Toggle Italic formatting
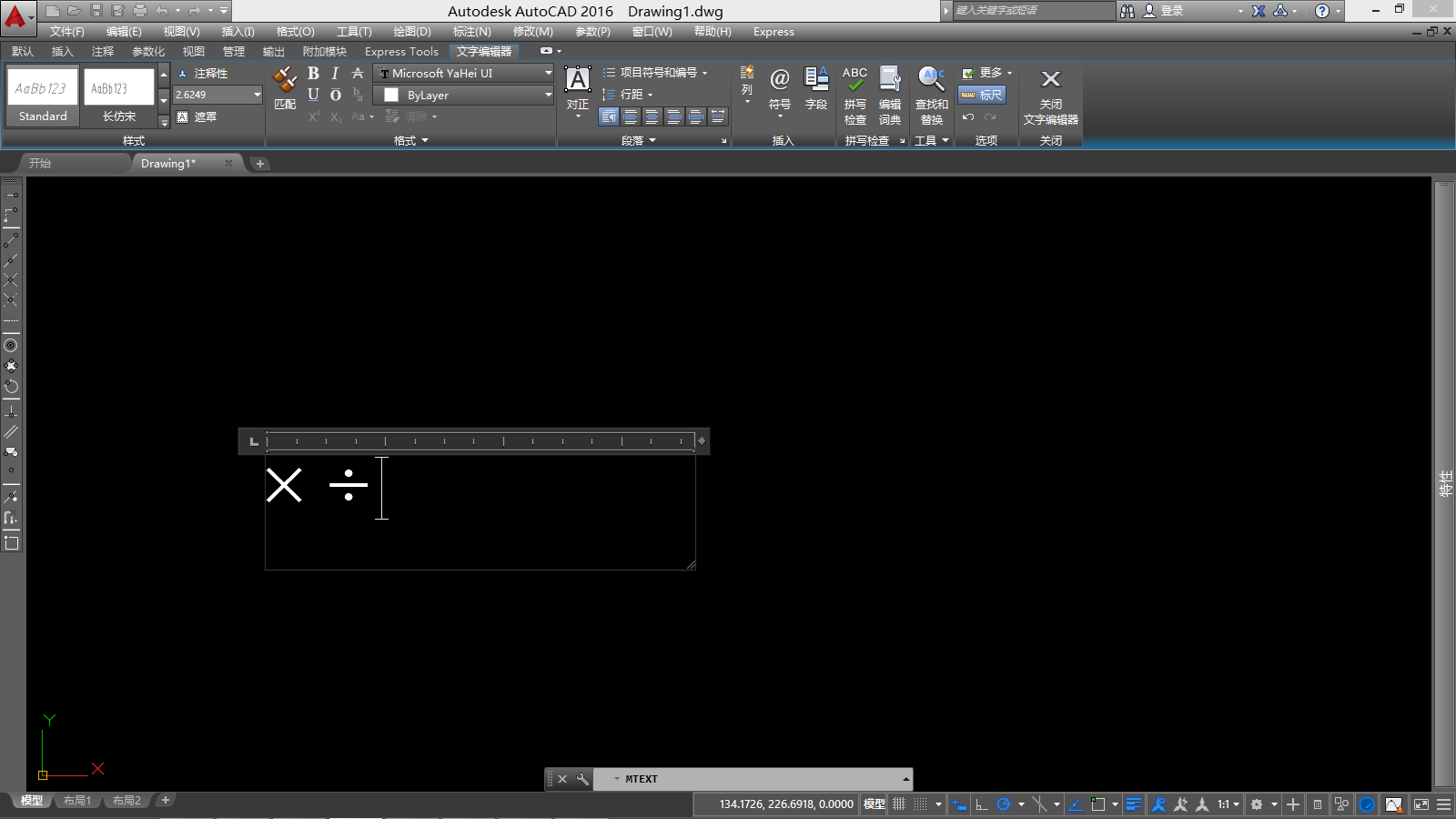Screen dimensions: 1456x819 tap(335, 73)
